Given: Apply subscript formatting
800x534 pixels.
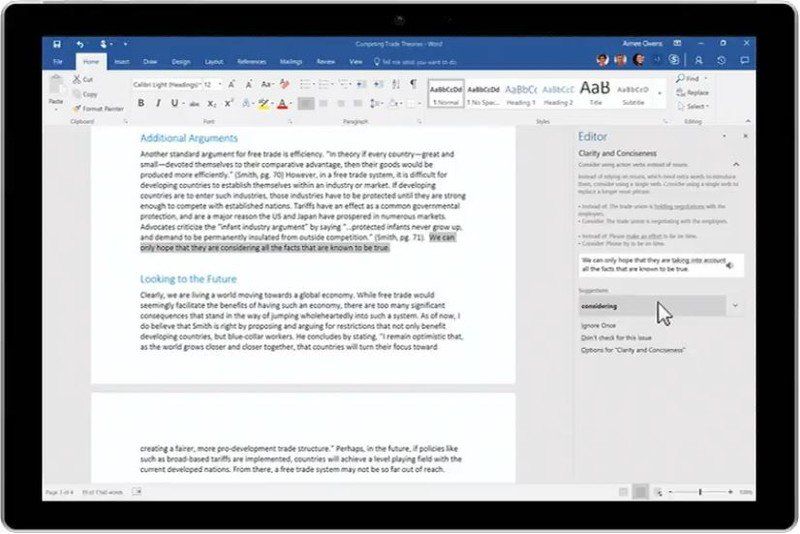Looking at the screenshot, I should pyautogui.click(x=212, y=104).
